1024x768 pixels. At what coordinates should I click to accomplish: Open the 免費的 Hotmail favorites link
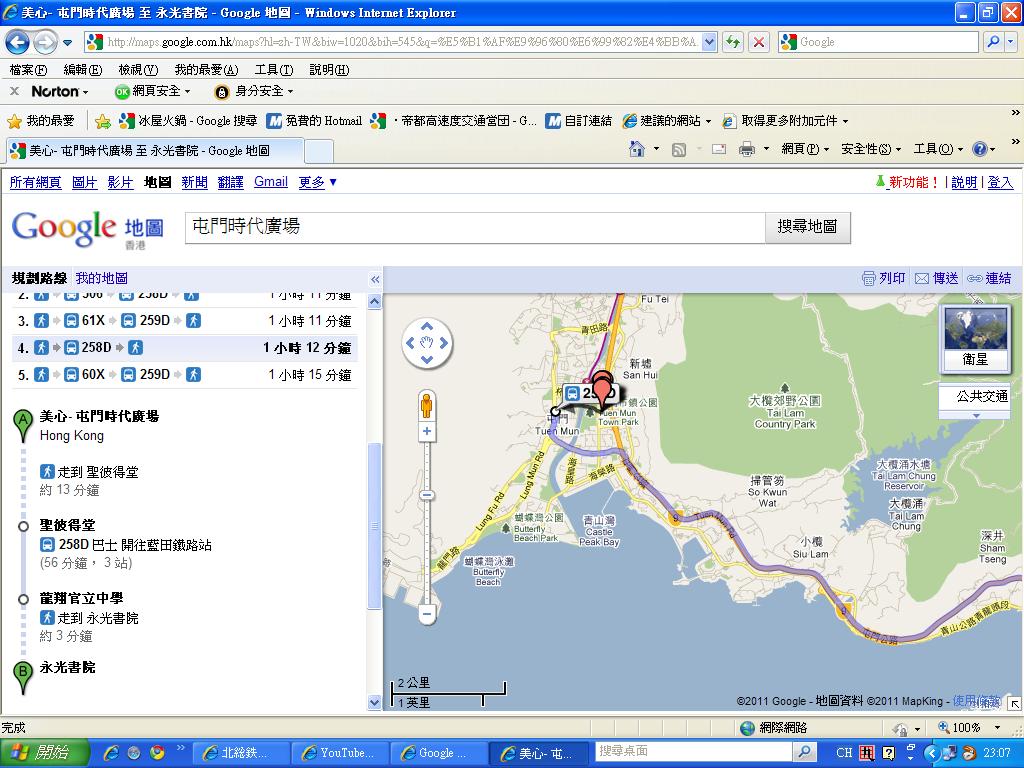pos(315,121)
